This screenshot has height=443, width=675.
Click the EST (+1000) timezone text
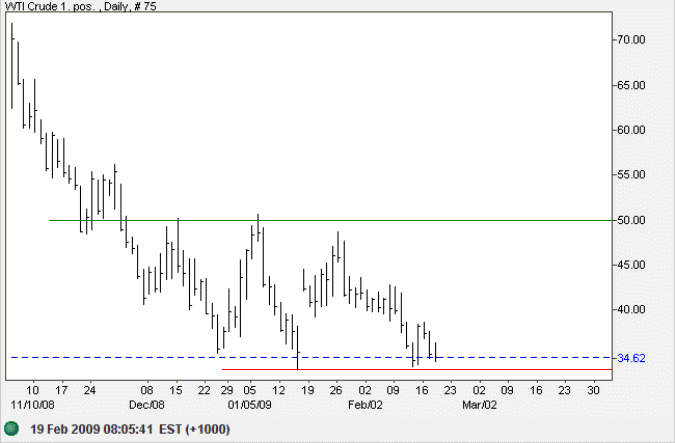tap(195, 429)
